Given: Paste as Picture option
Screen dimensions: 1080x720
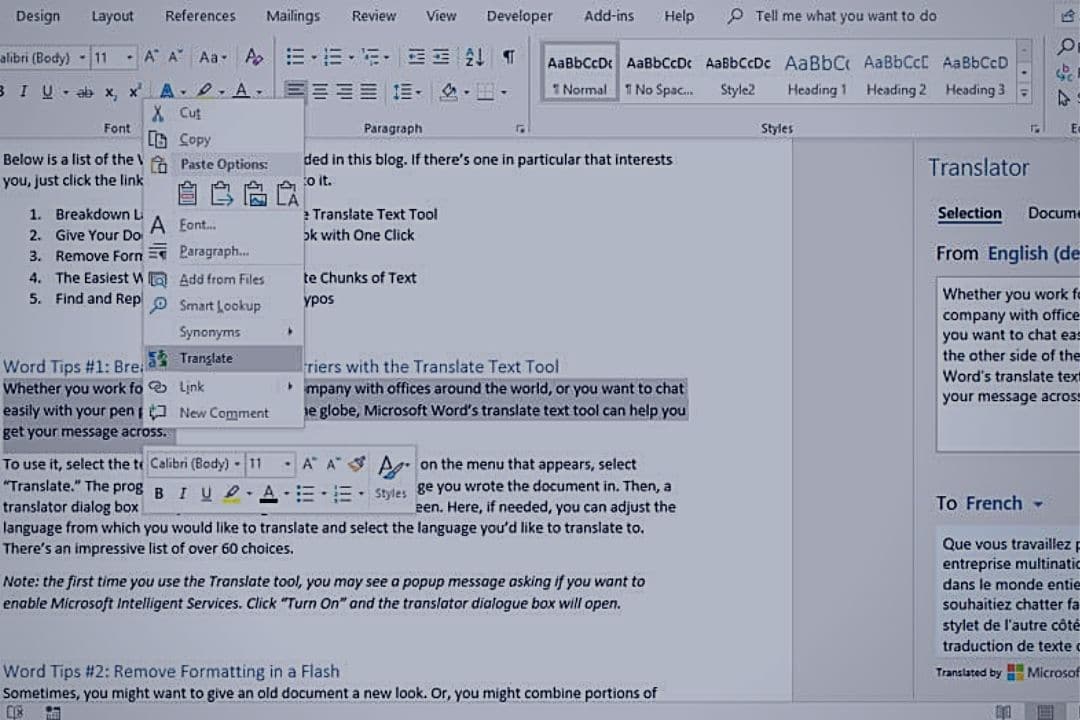Looking at the screenshot, I should click(254, 194).
